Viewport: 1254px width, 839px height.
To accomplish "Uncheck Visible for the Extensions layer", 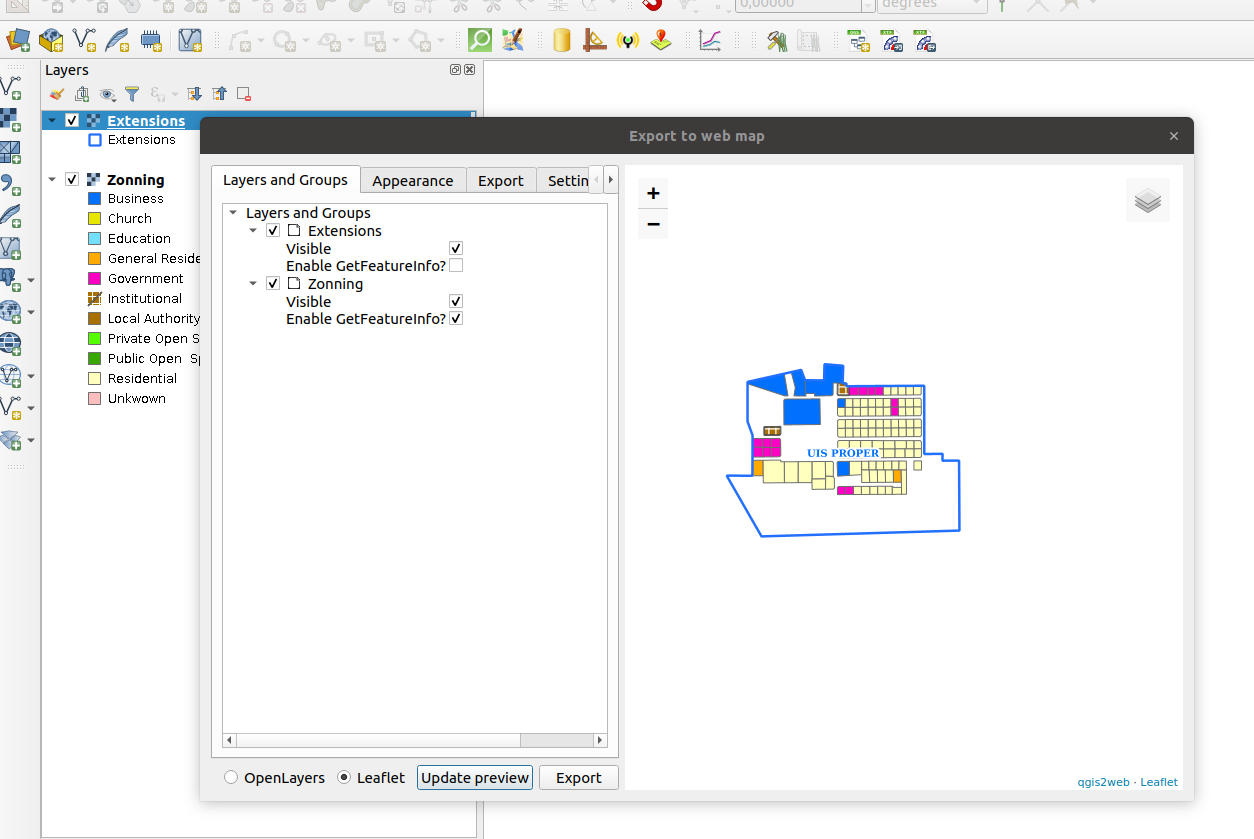I will (x=455, y=248).
